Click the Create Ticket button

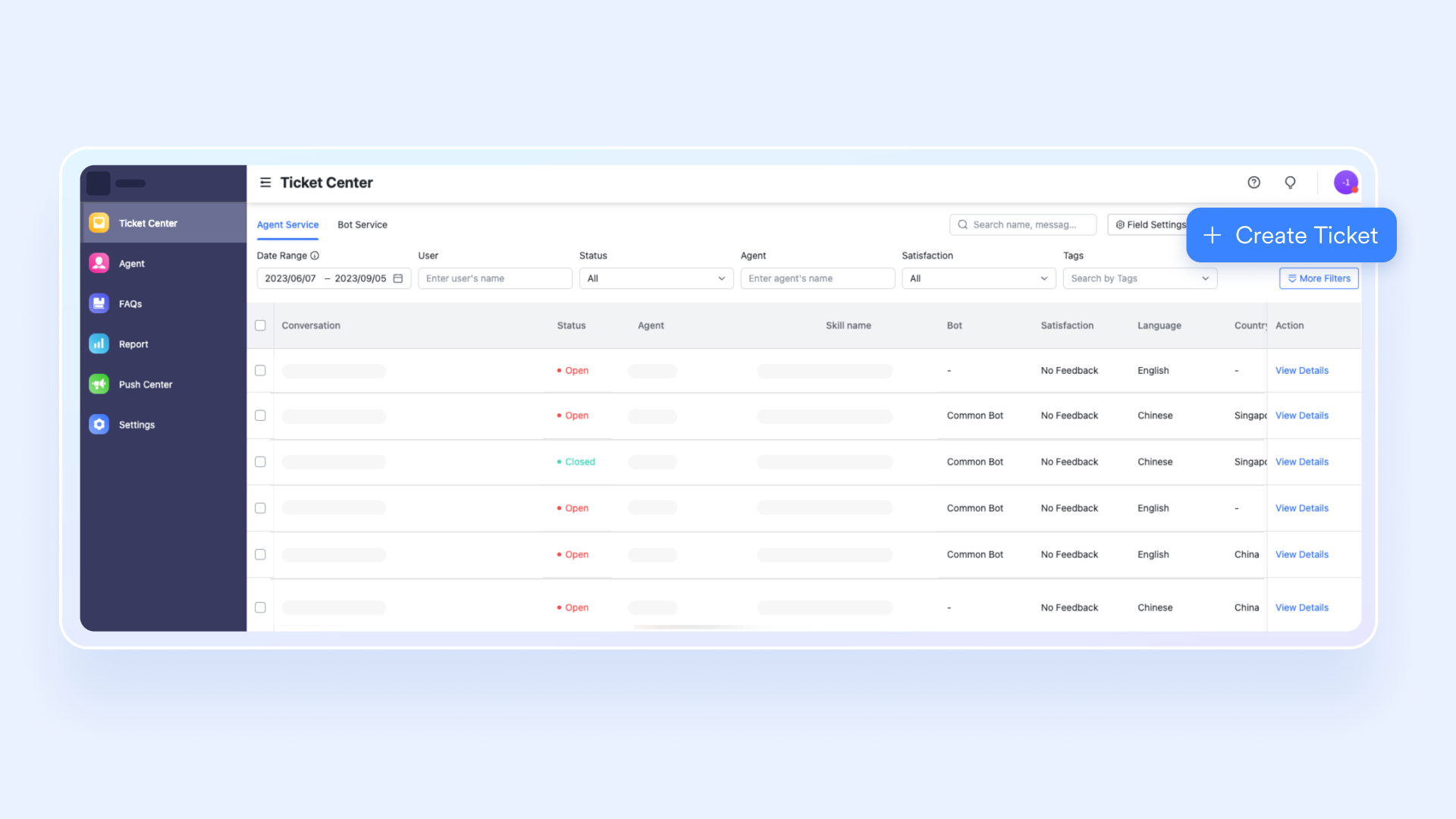1291,235
